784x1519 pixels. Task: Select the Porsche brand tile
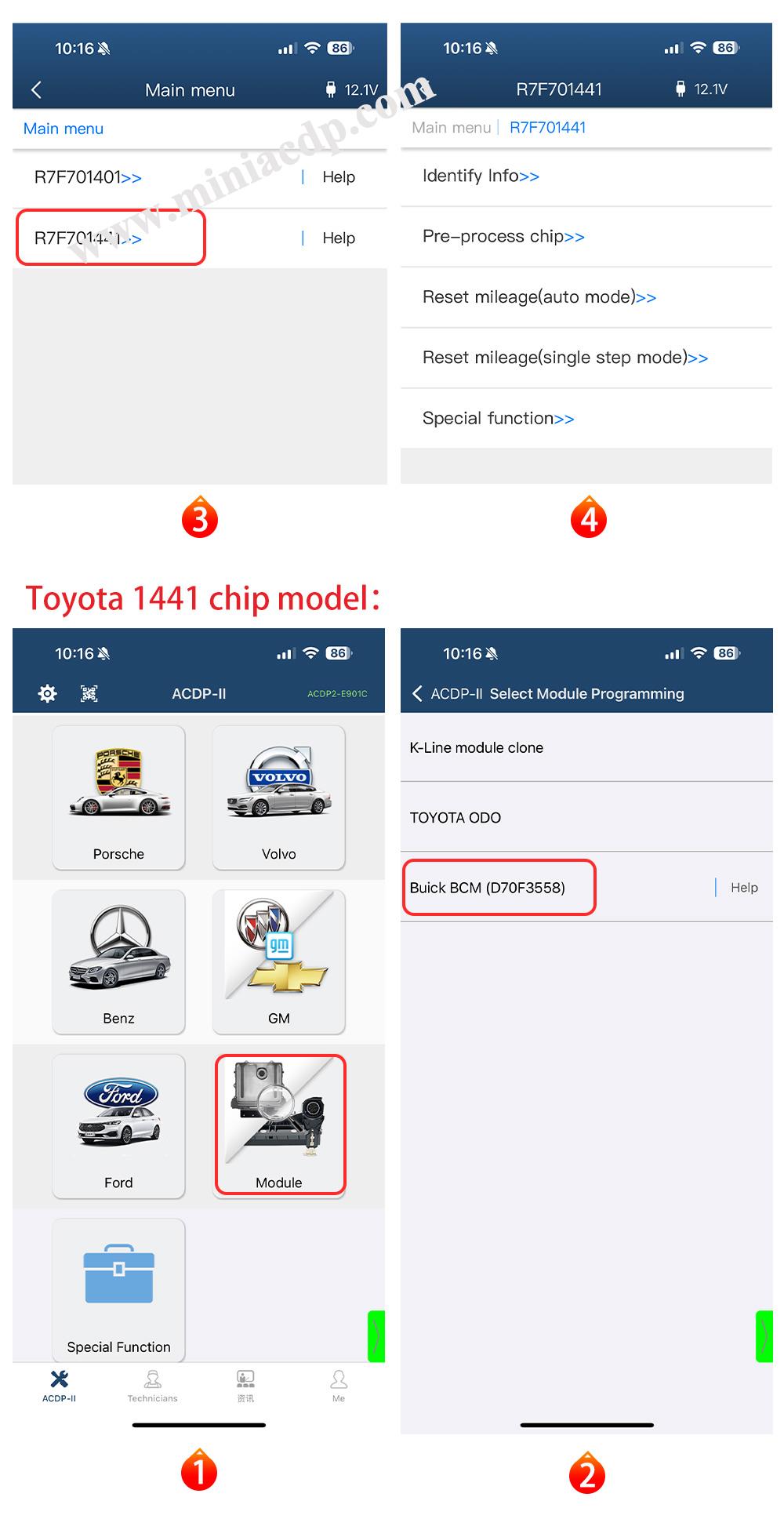118,798
